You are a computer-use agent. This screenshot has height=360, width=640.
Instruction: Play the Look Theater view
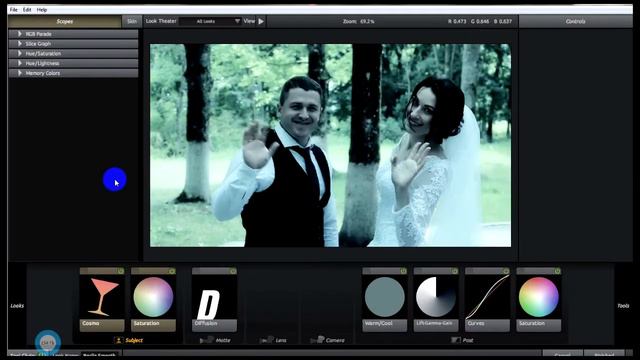[261, 21]
